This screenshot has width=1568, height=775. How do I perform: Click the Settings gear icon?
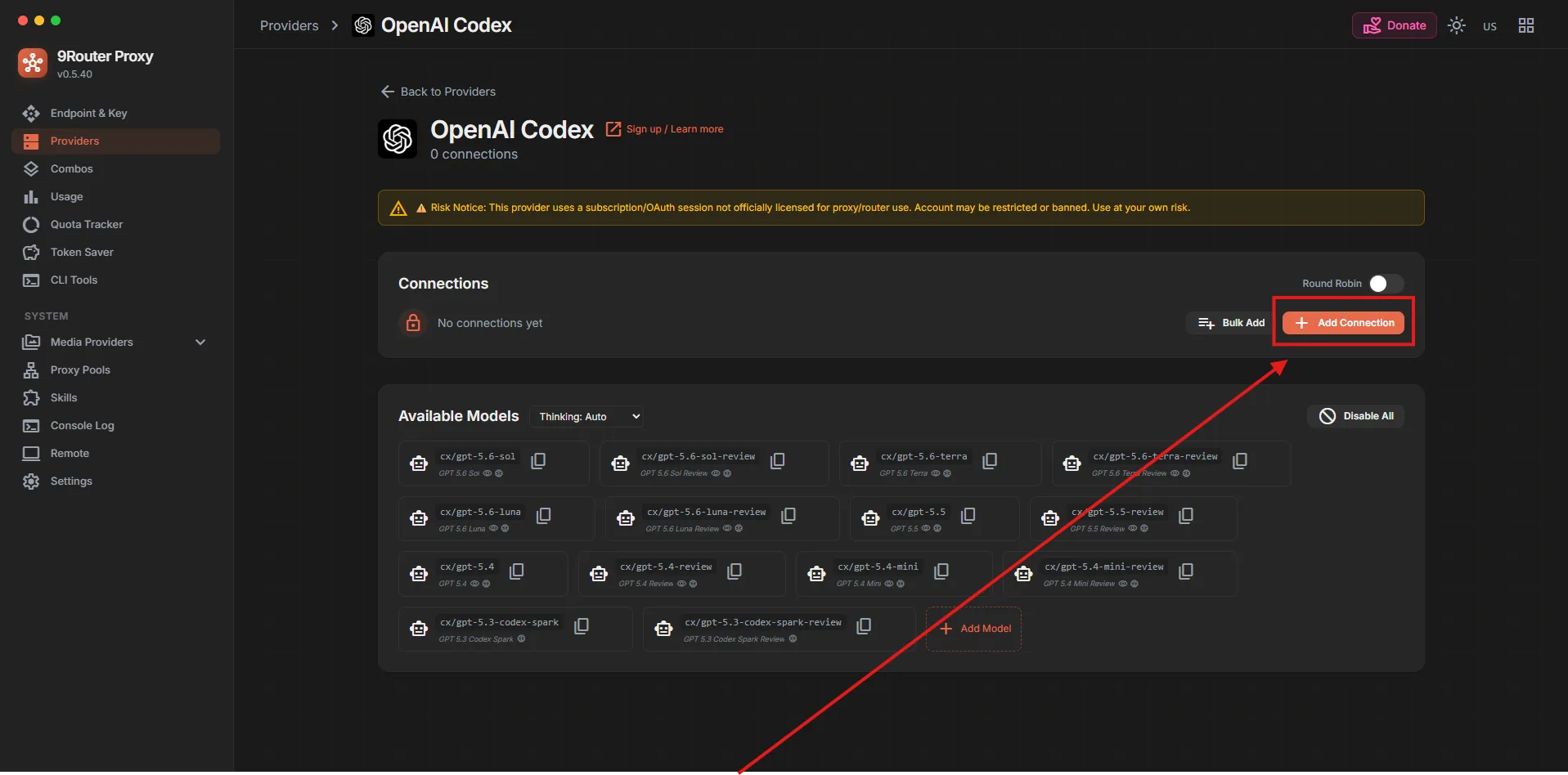pos(31,482)
